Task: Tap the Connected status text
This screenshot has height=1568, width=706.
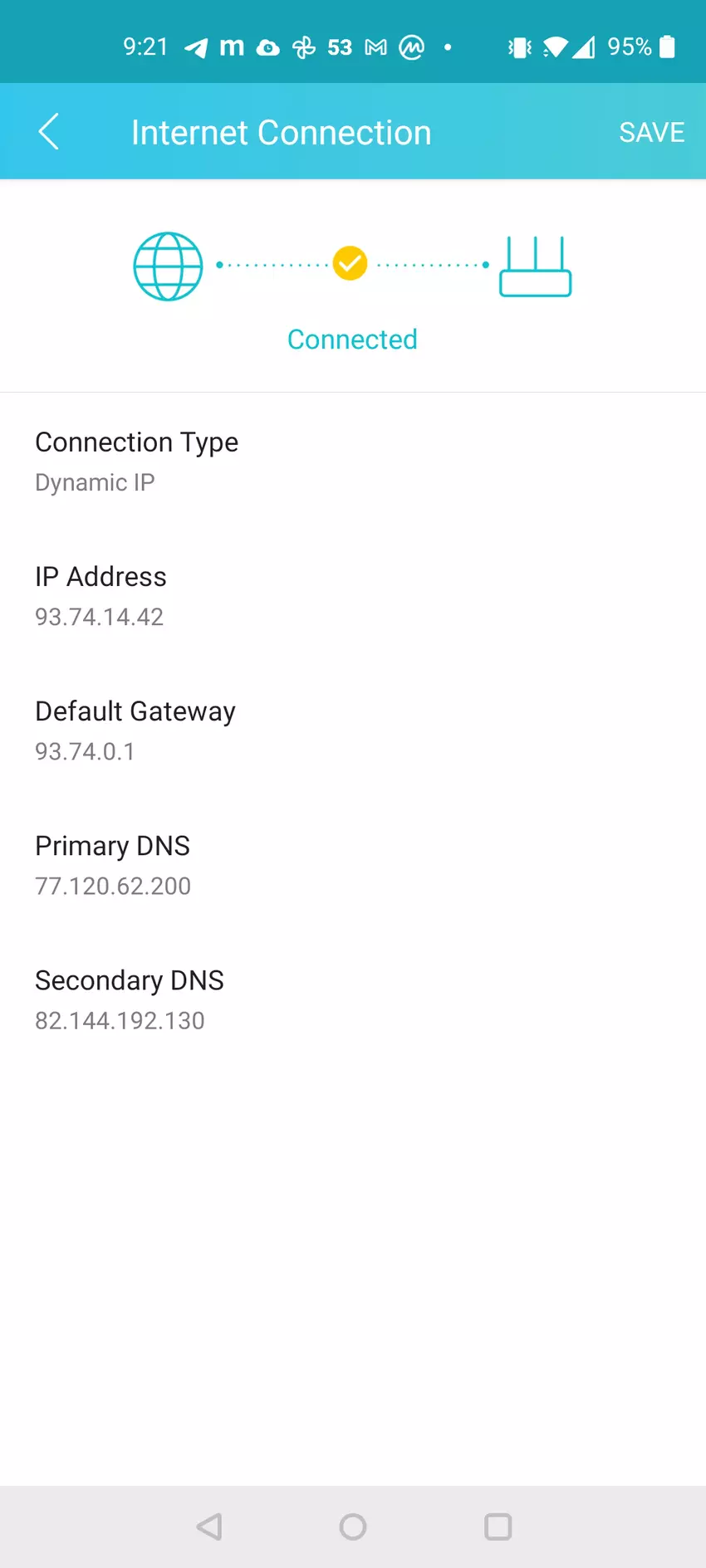Action: coord(352,339)
